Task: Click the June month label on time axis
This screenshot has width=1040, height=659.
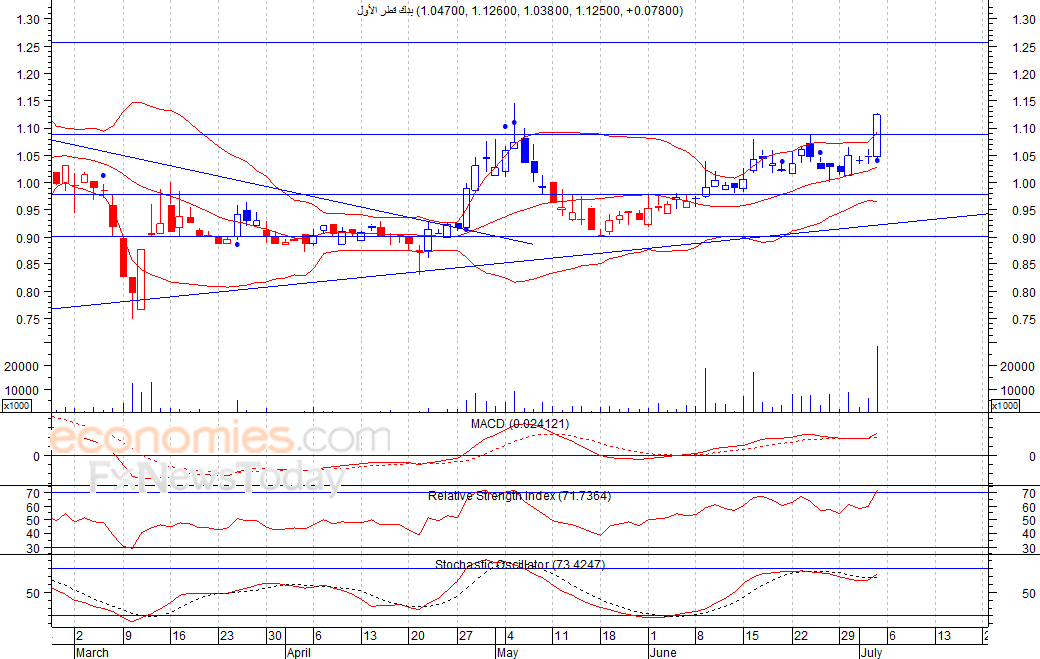Action: tap(663, 652)
